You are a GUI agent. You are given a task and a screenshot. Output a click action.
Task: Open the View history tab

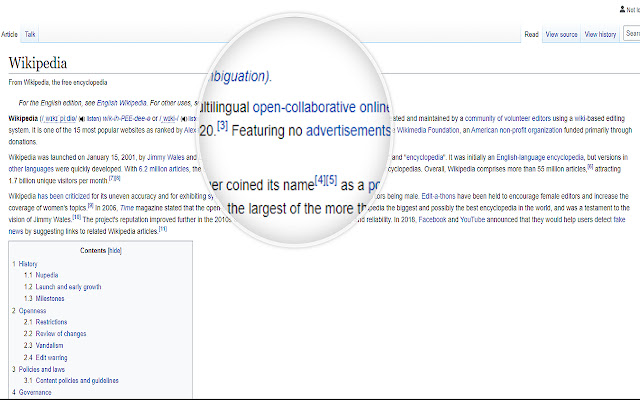[600, 34]
